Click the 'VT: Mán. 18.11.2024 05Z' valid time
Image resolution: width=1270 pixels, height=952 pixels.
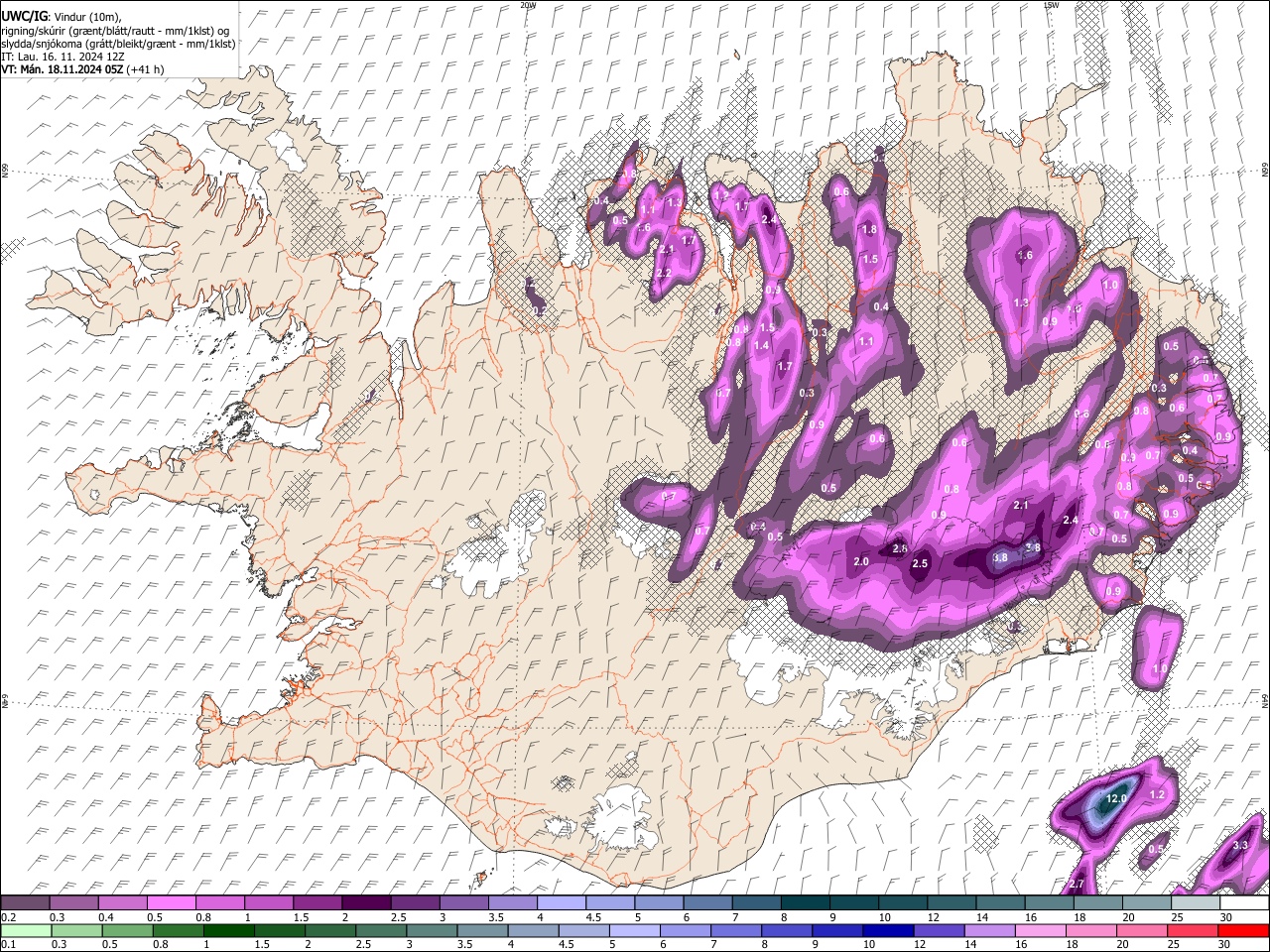62,69
